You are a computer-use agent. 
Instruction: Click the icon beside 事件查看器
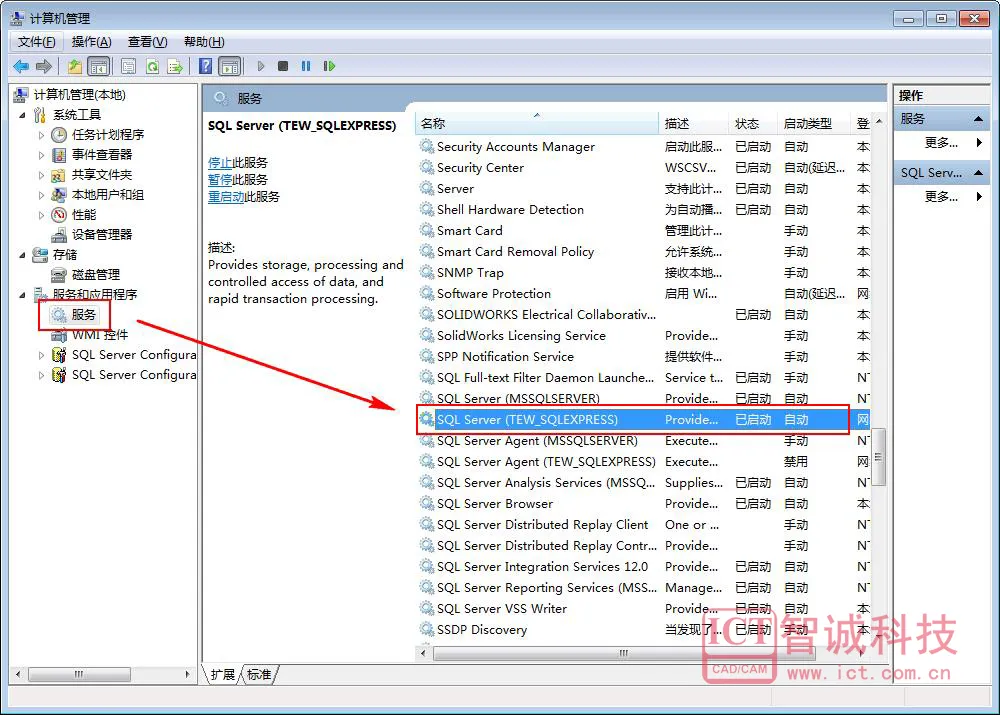pos(59,155)
